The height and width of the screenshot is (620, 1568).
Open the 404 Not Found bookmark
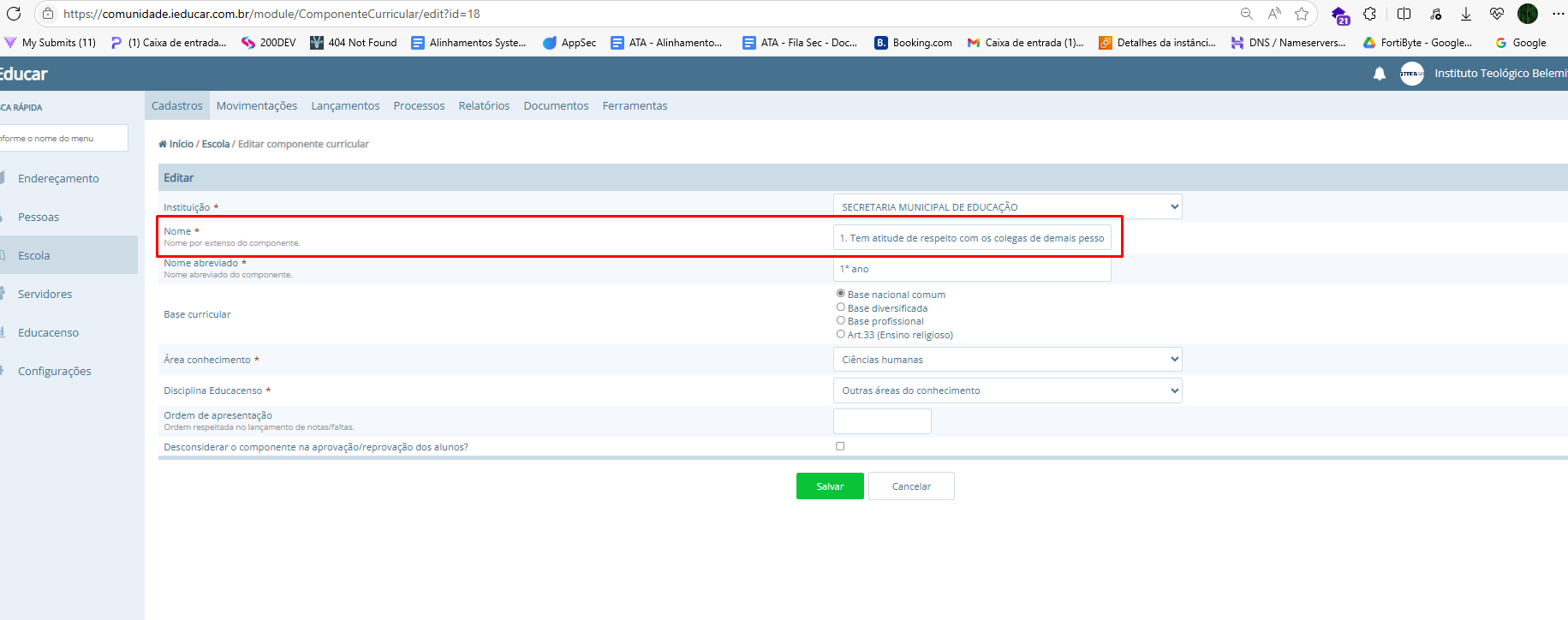[354, 43]
